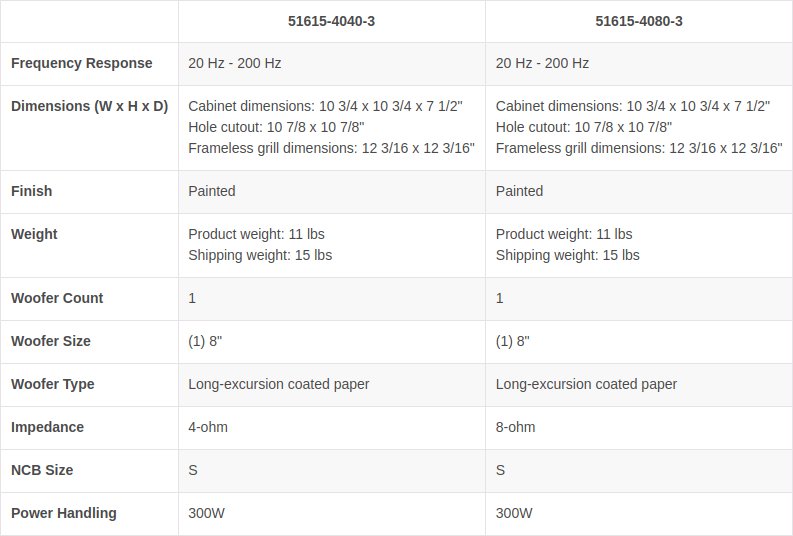Viewport: 793px width, 536px height.
Task: Click the 4-ohm impedance value
Action: (208, 427)
